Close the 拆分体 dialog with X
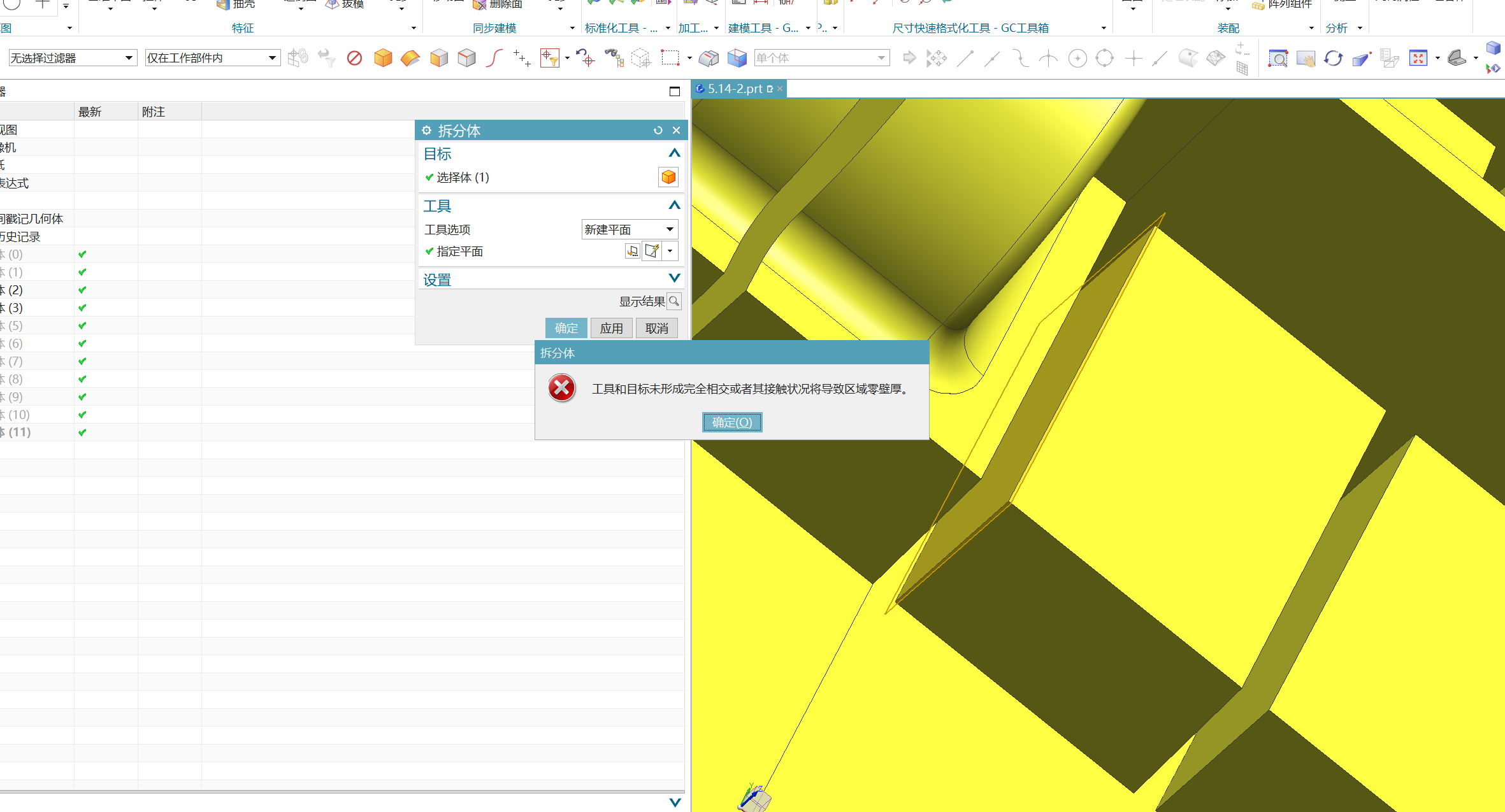 pyautogui.click(x=676, y=131)
